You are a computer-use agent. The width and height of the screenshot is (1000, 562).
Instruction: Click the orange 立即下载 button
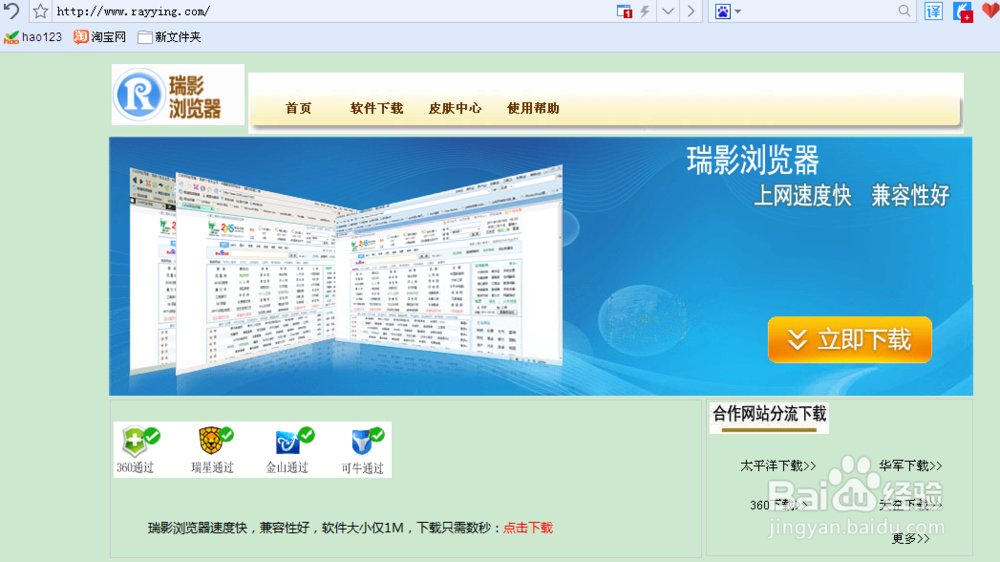point(849,339)
